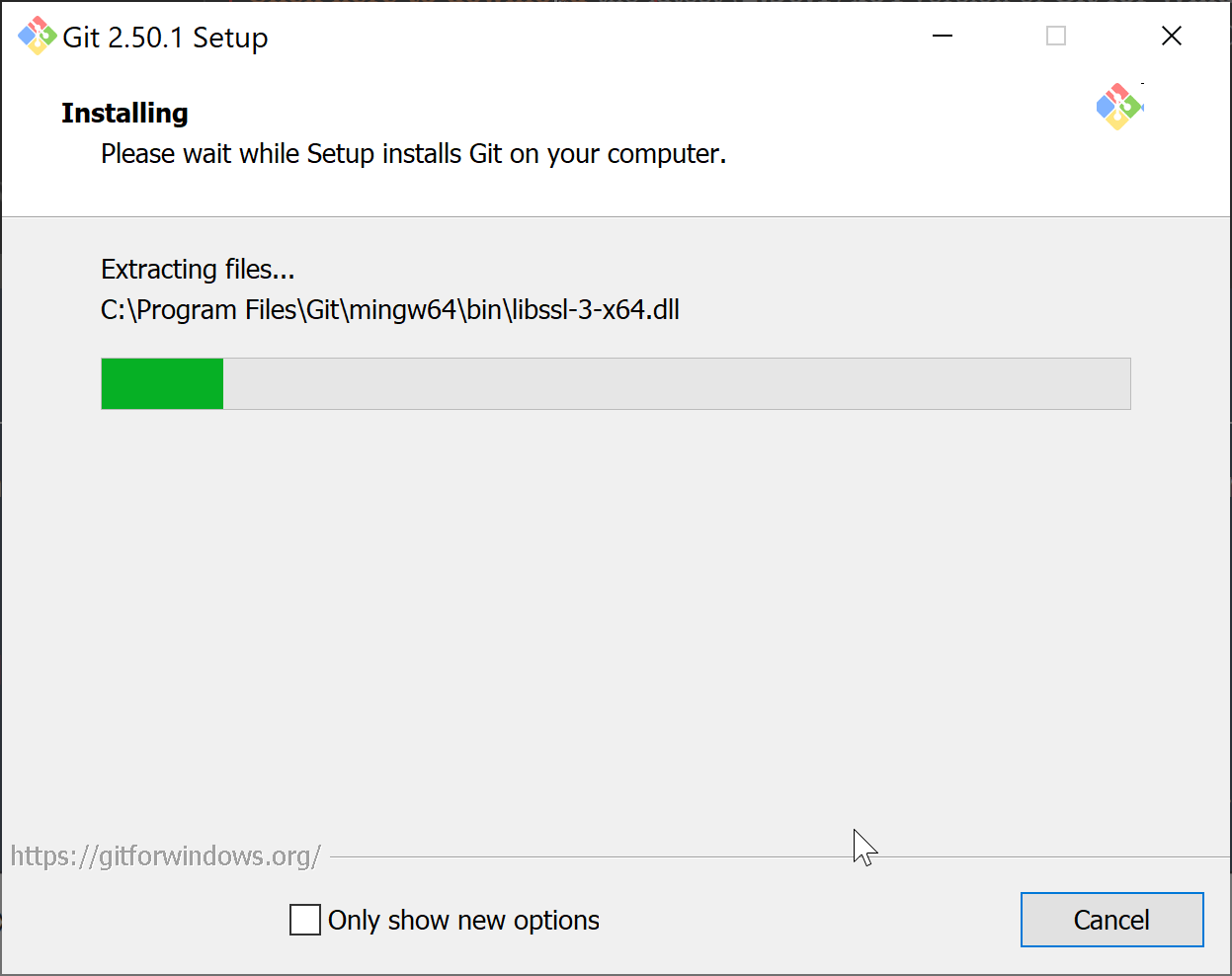Image resolution: width=1232 pixels, height=976 pixels.
Task: Click the Git icon in the title bar
Action: pyautogui.click(x=37, y=37)
